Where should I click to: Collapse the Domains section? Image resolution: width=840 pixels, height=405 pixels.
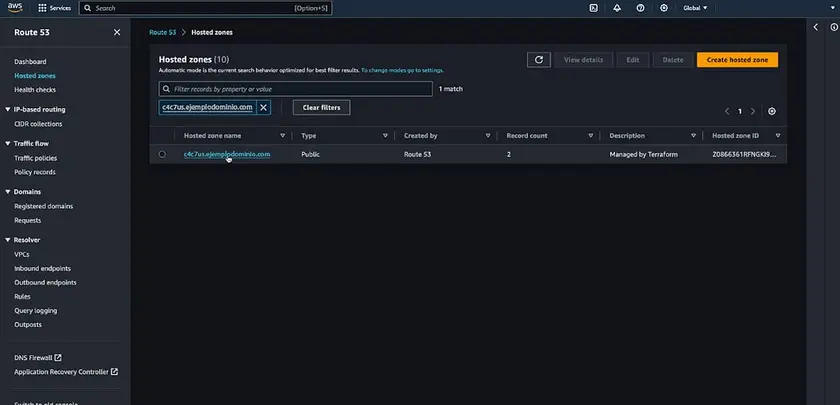[8, 192]
